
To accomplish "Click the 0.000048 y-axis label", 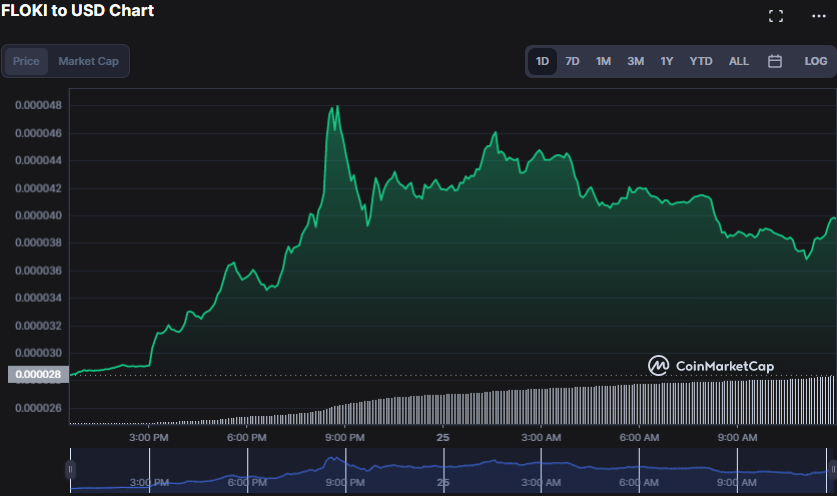I will click(x=38, y=105).
